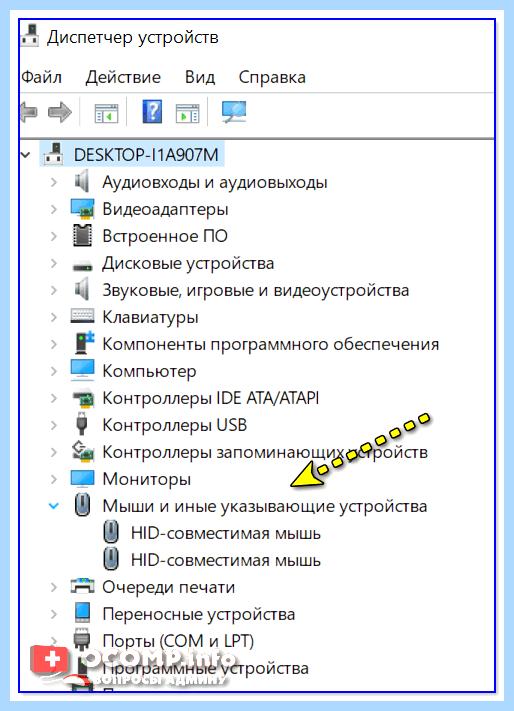The height and width of the screenshot is (711, 514).
Task: Select the second HID-совместимая мышь entry
Action: coord(226,560)
